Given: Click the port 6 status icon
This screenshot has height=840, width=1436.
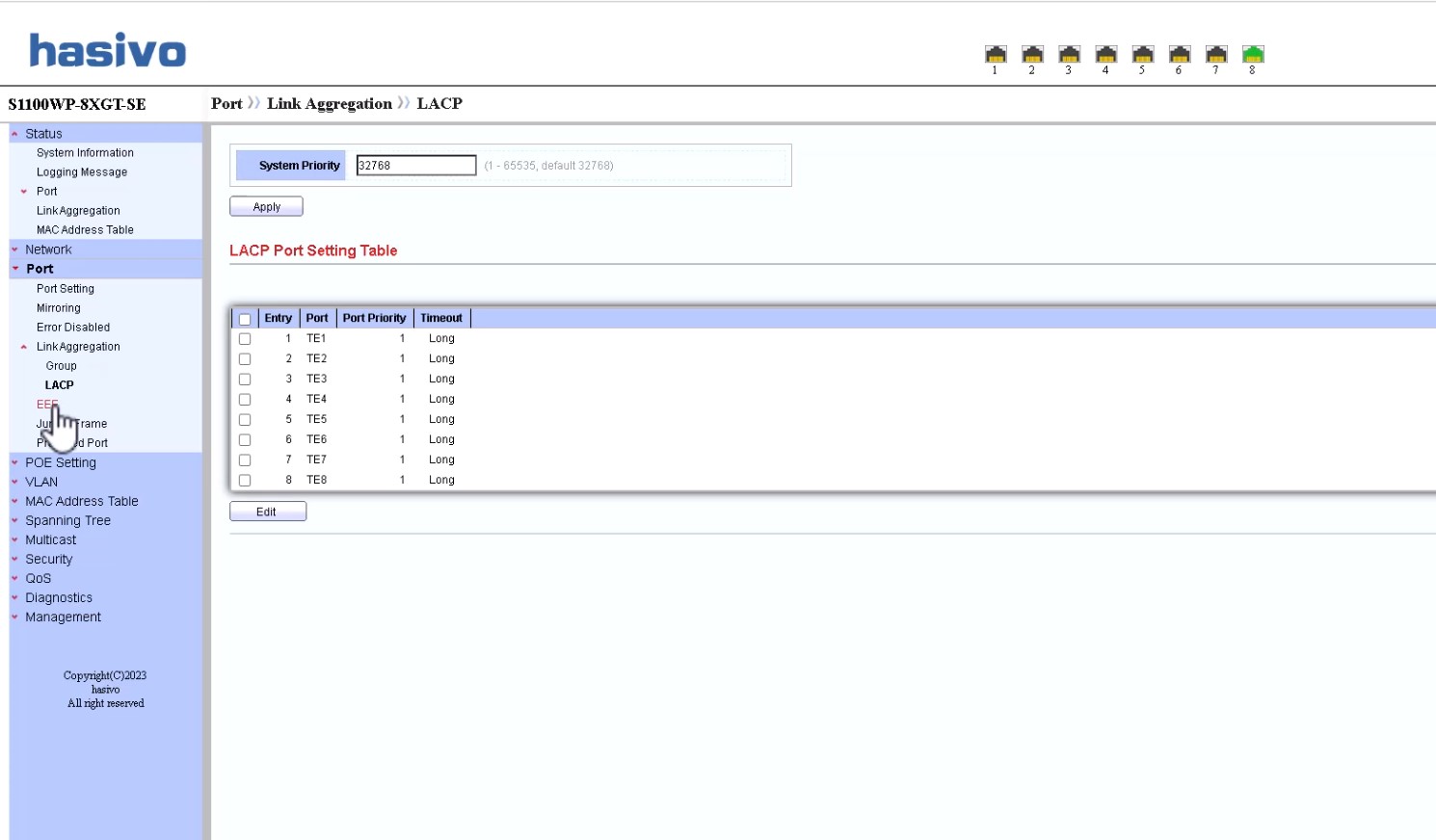Looking at the screenshot, I should 1180,54.
